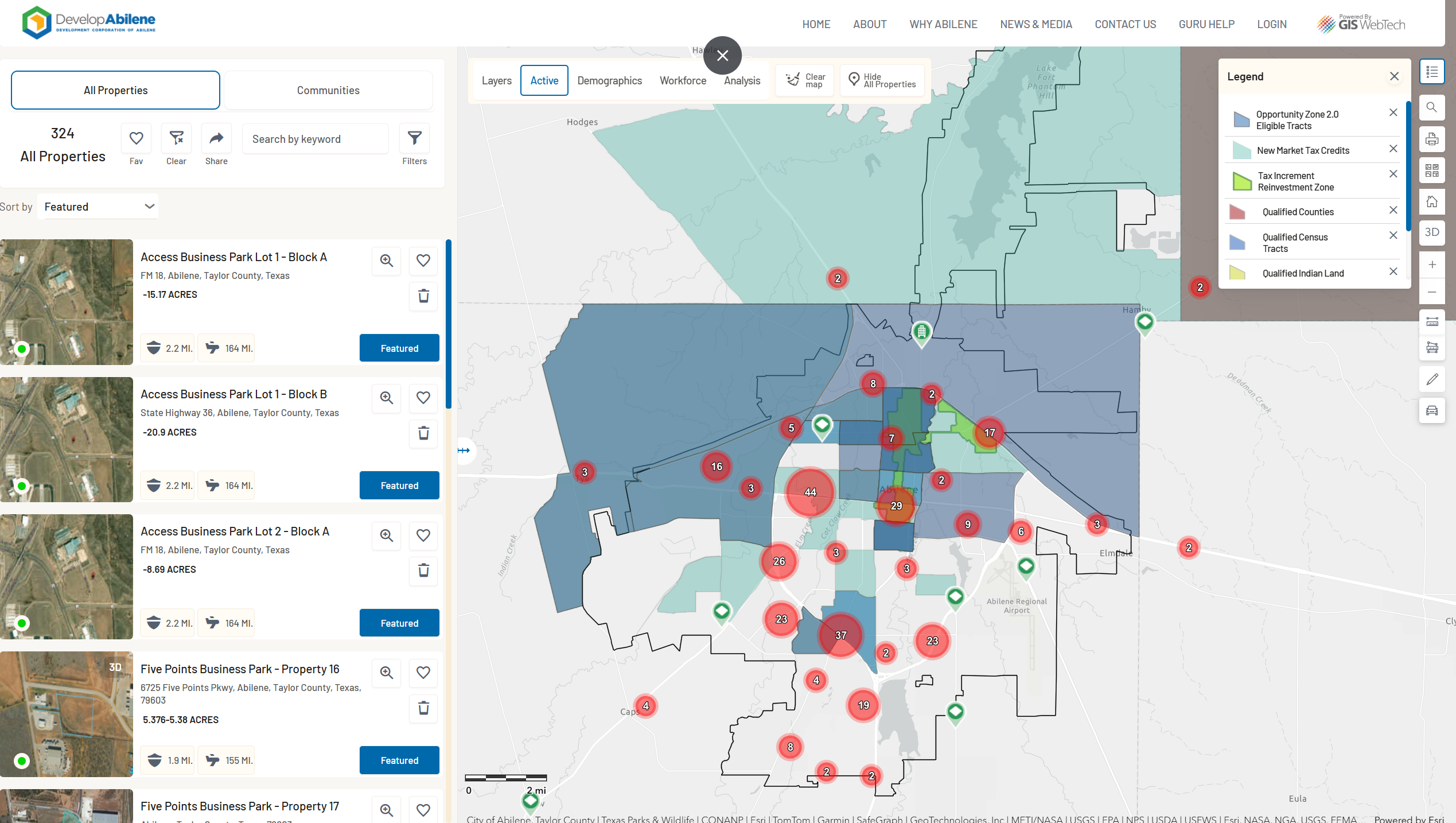The width and height of the screenshot is (1456, 823).
Task: Open the map search tool
Action: pos(1432,107)
